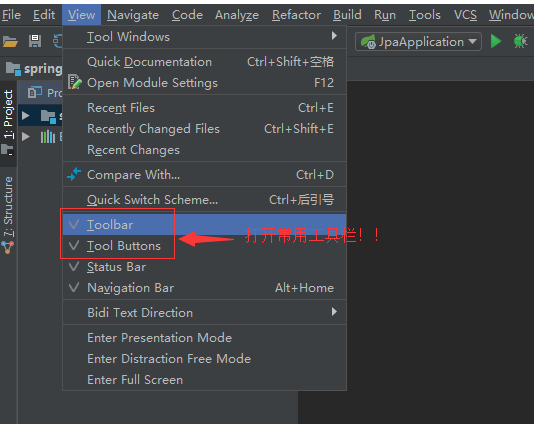Click the Open folder toolbar icon
The height and width of the screenshot is (424, 534).
click(x=10, y=42)
